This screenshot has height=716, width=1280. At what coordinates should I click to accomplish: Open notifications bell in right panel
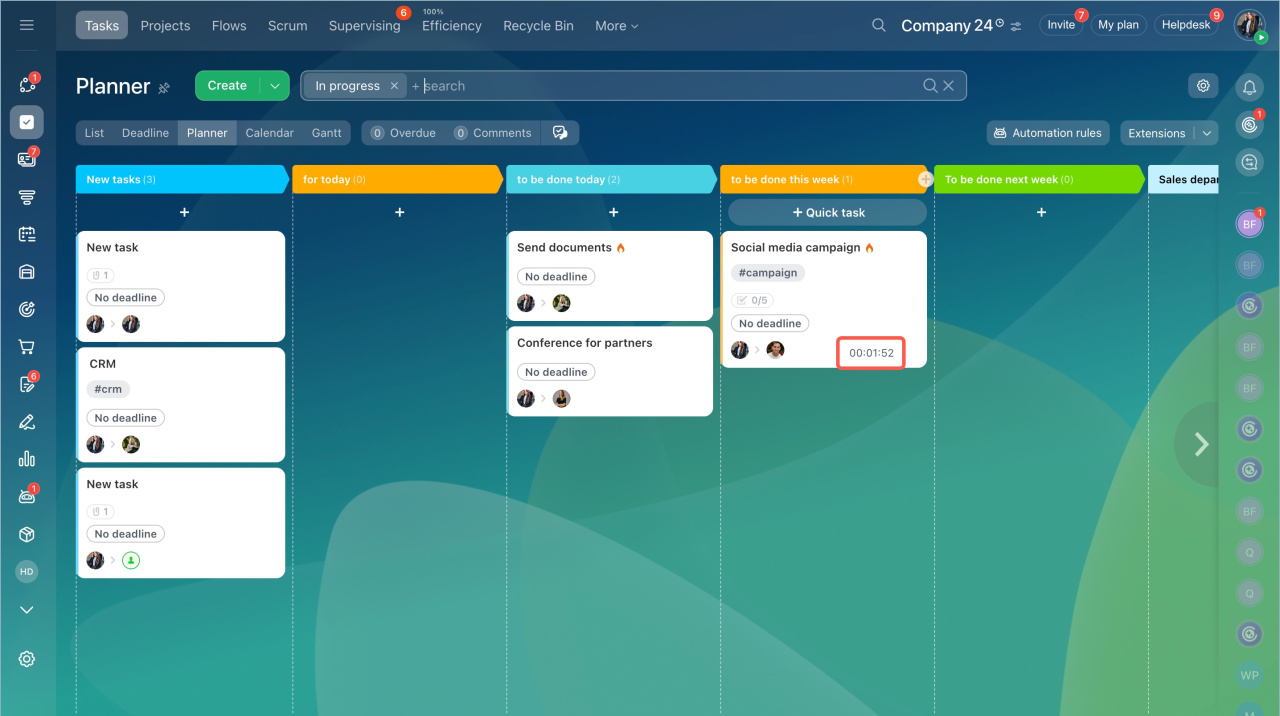[1249, 88]
